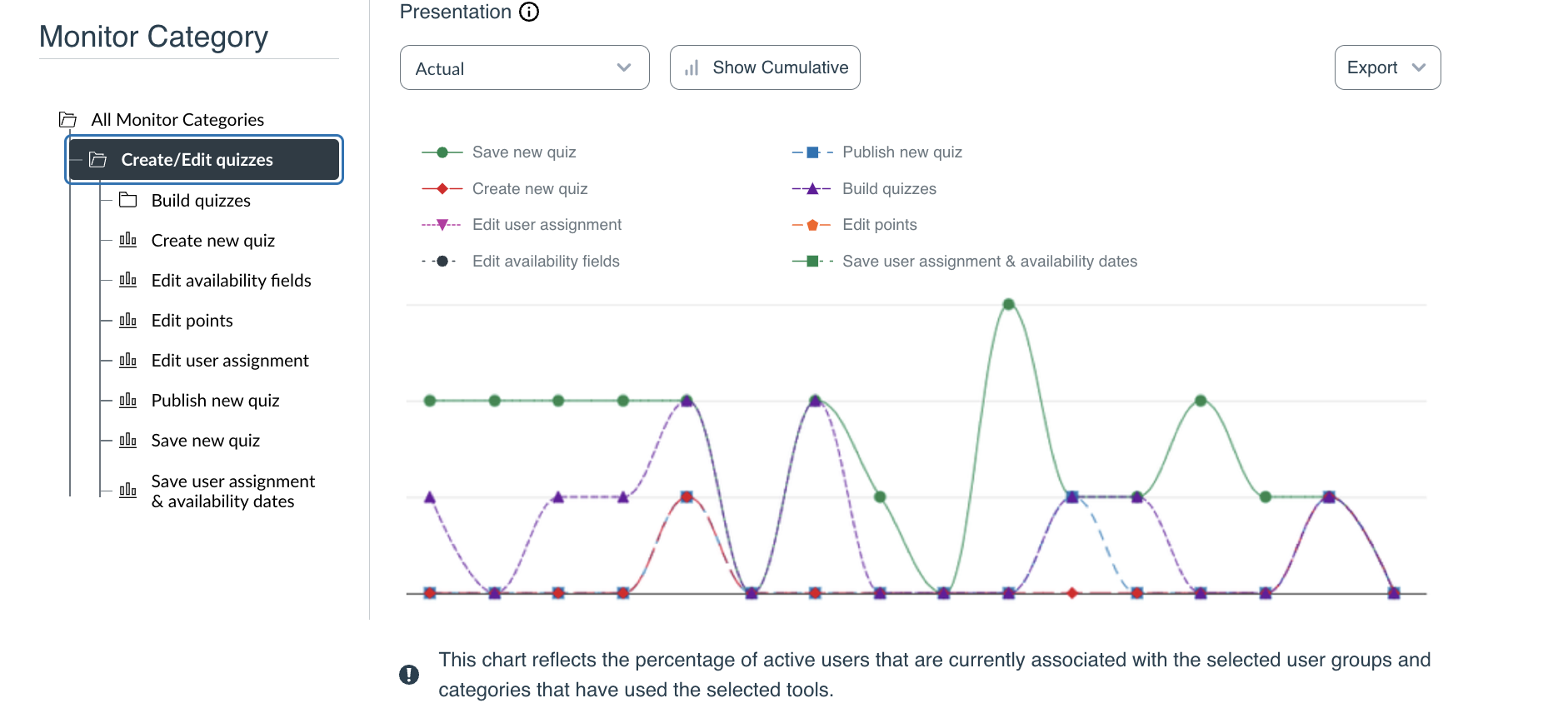Open the Export dropdown menu
1568x728 pixels.
(1386, 67)
